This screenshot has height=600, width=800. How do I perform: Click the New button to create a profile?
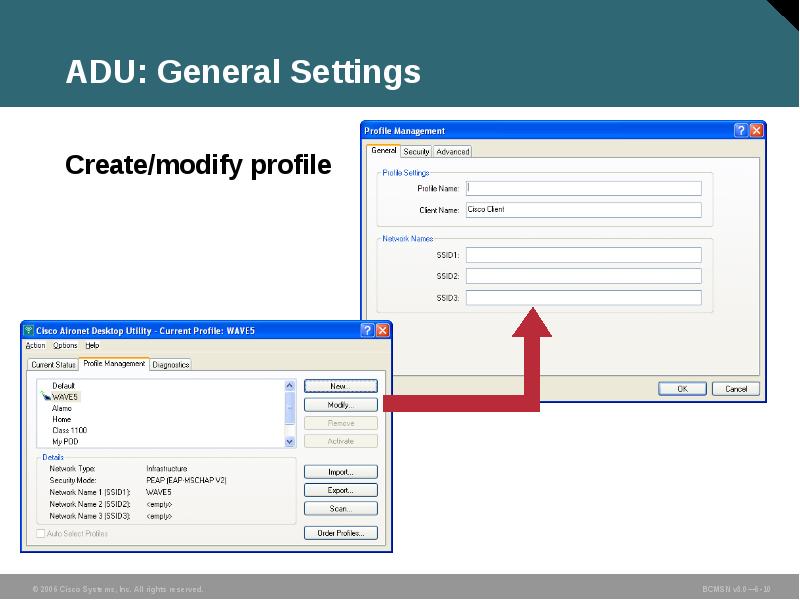click(x=340, y=385)
